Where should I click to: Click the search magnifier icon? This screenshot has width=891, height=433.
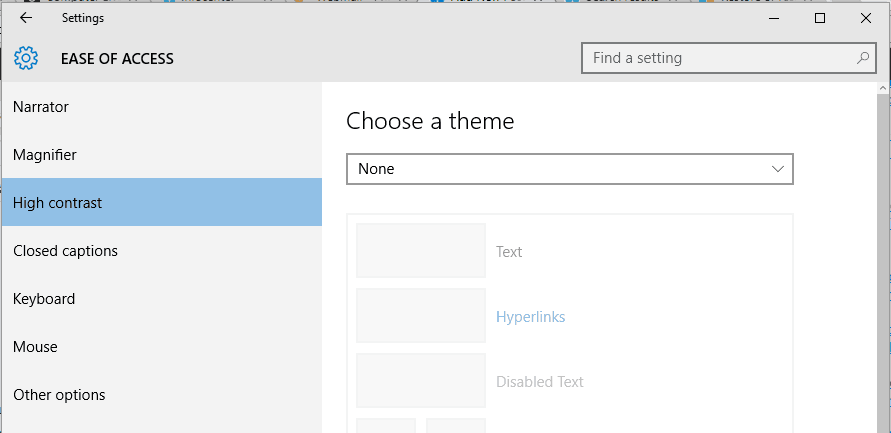click(x=863, y=58)
